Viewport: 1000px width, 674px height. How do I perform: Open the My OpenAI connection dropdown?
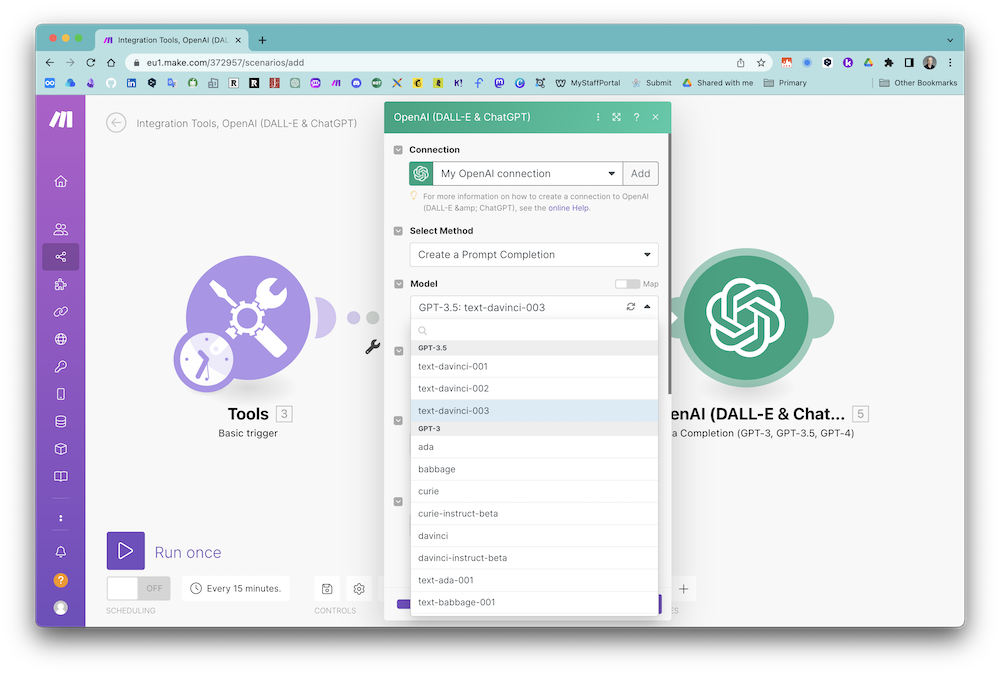tap(527, 174)
